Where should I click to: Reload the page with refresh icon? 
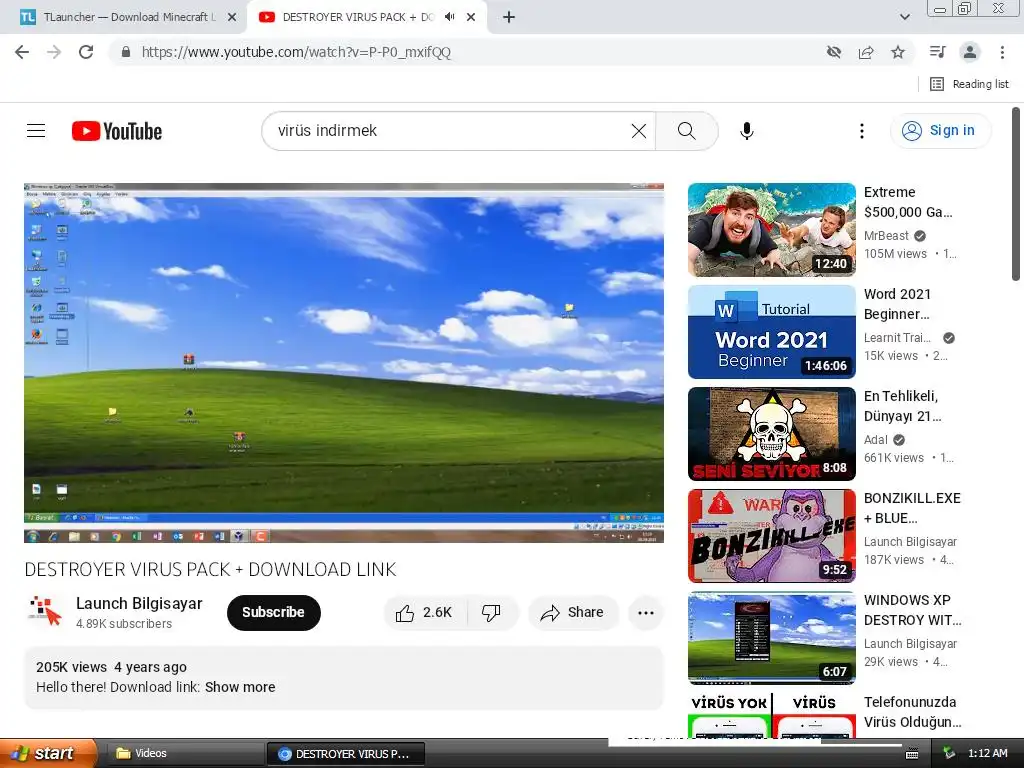(x=86, y=52)
